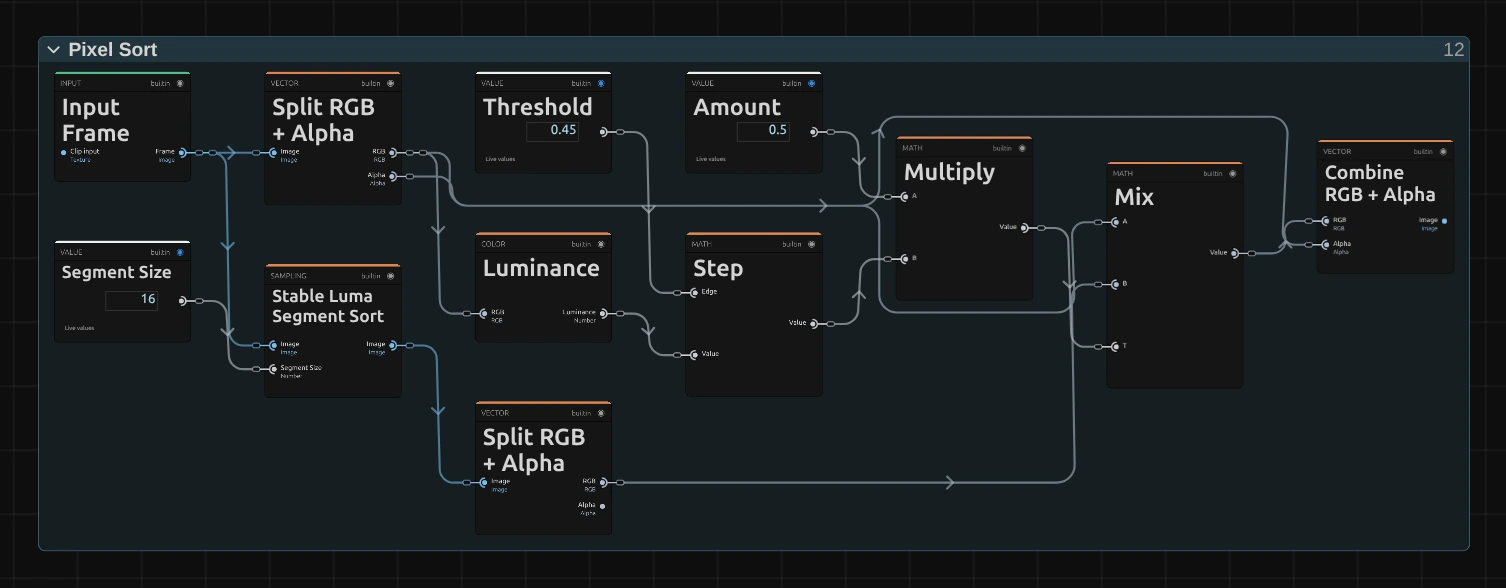Click Live values label on Threshold node
Screen dimensions: 1506x588
(x=500, y=159)
